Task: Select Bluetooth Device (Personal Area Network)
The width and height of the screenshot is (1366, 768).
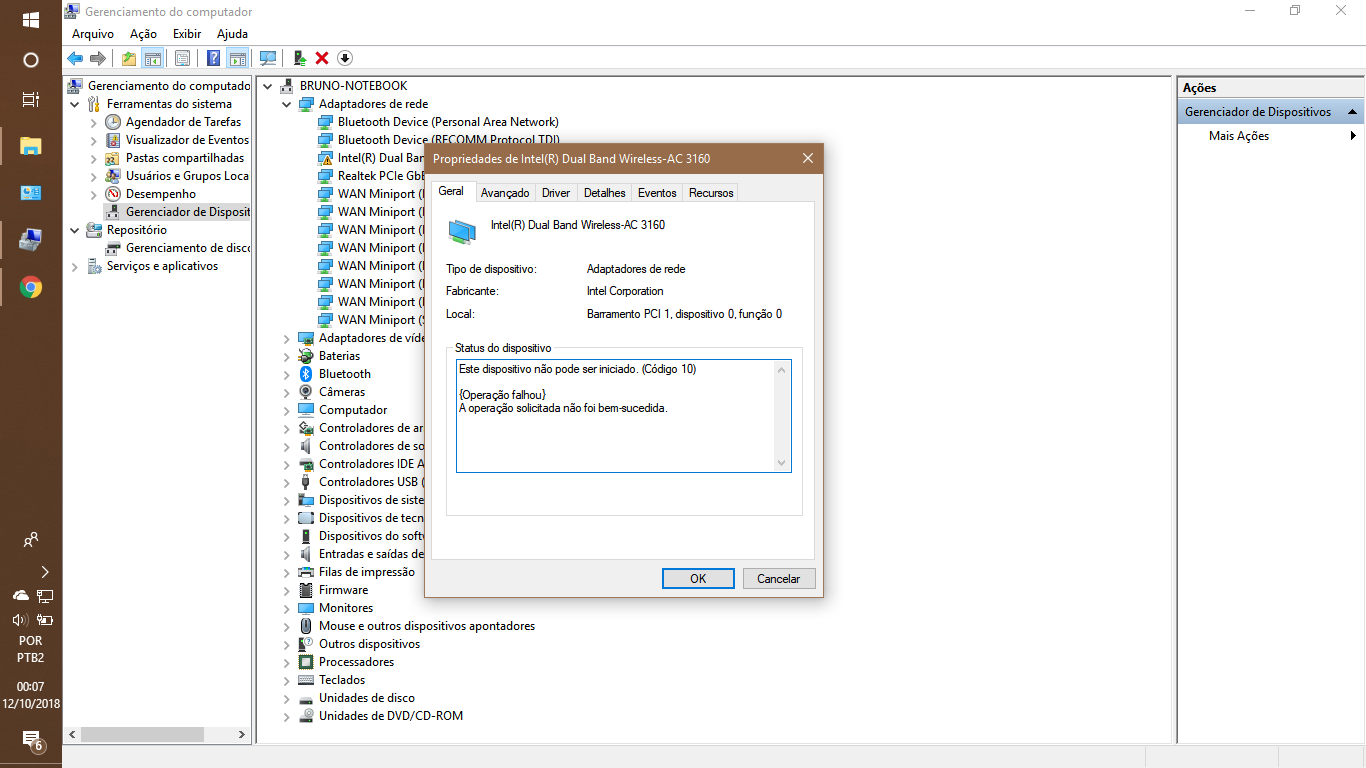Action: pyautogui.click(x=448, y=122)
